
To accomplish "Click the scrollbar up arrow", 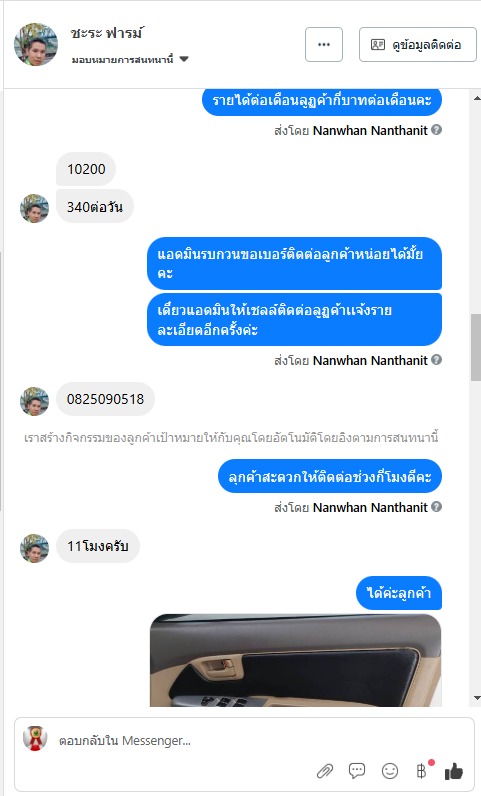I will (x=476, y=98).
